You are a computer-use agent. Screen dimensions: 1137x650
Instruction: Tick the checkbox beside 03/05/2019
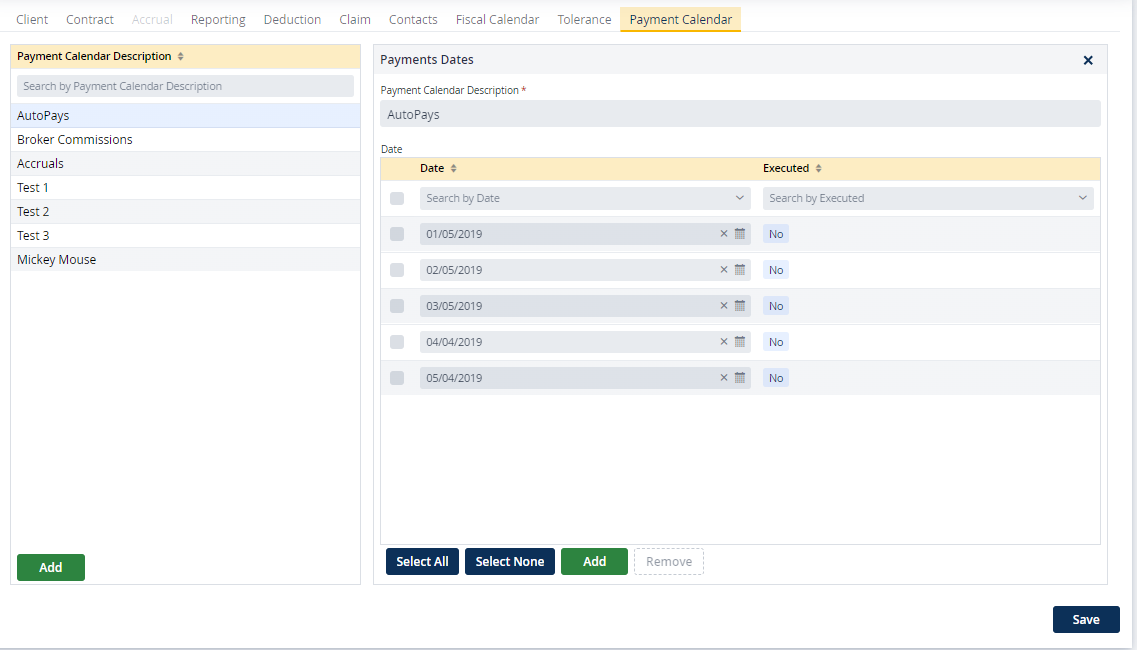click(397, 306)
